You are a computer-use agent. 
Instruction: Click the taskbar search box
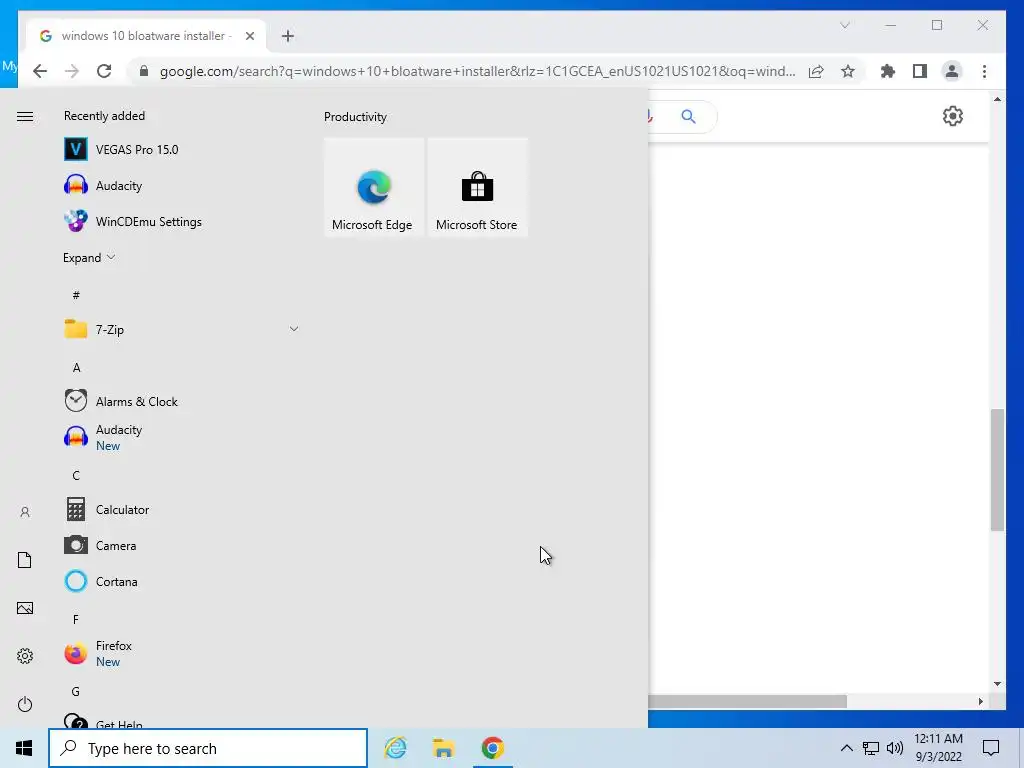208,748
